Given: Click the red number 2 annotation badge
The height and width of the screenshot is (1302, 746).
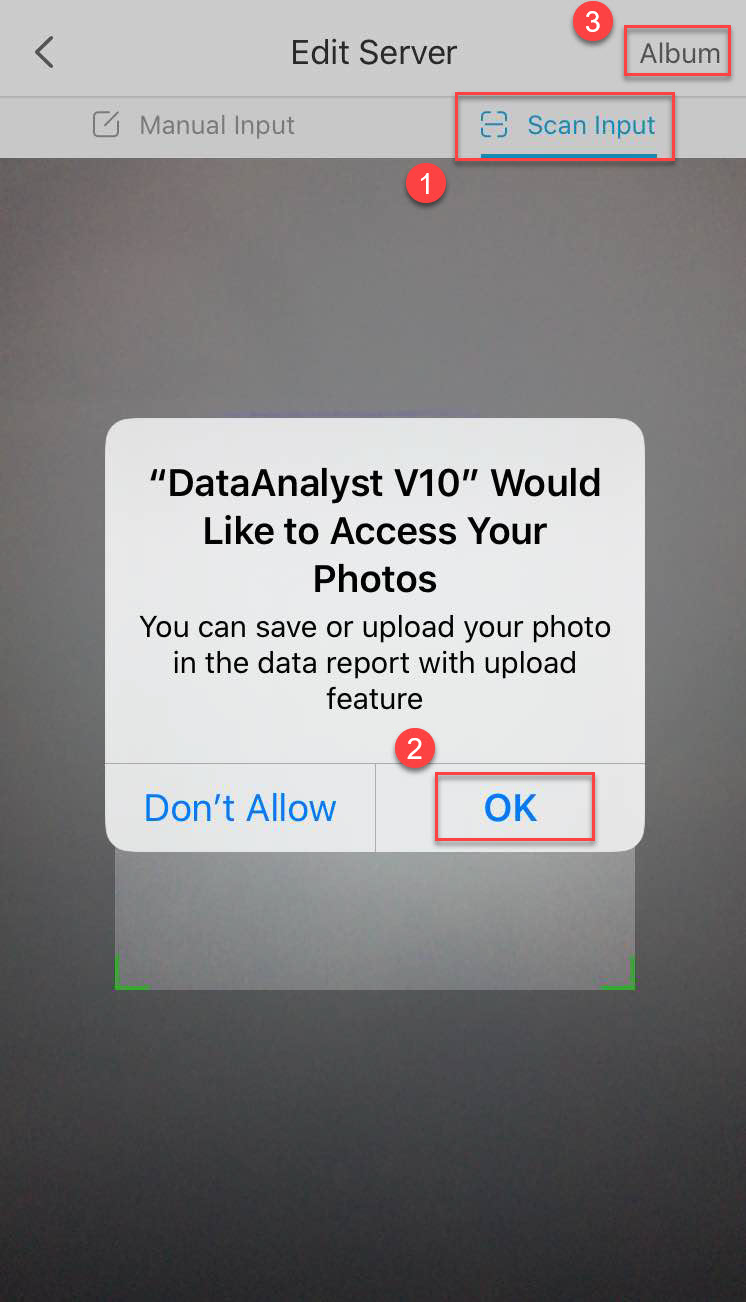Looking at the screenshot, I should [x=416, y=749].
